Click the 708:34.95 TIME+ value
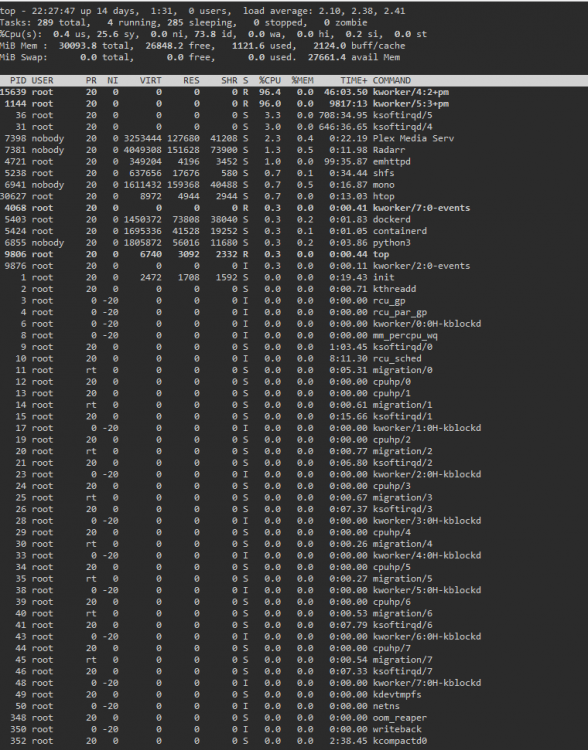The height and width of the screenshot is (750, 588). pos(343,115)
